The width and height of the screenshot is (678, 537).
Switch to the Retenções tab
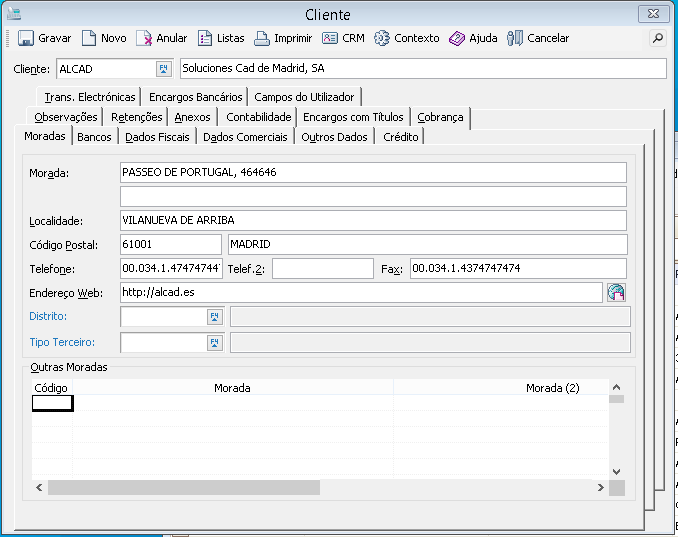tap(137, 117)
